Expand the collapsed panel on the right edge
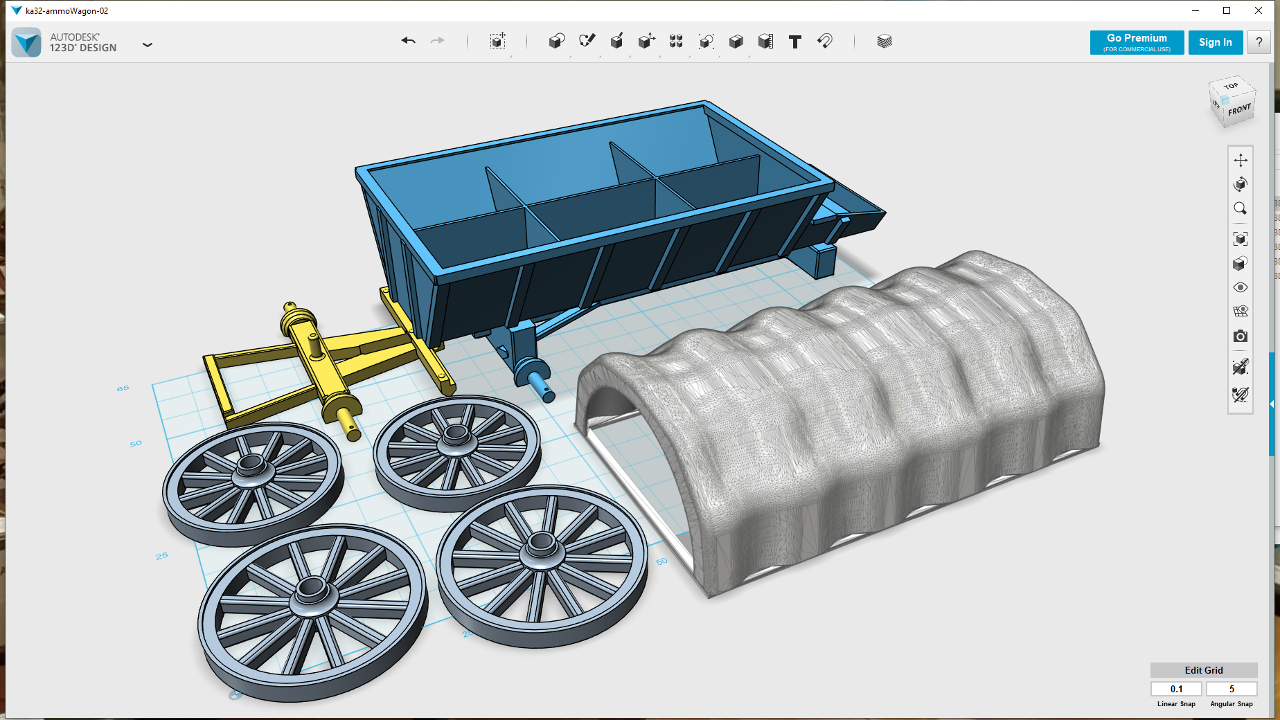Screen dimensions: 1280x720 tap(1272, 404)
